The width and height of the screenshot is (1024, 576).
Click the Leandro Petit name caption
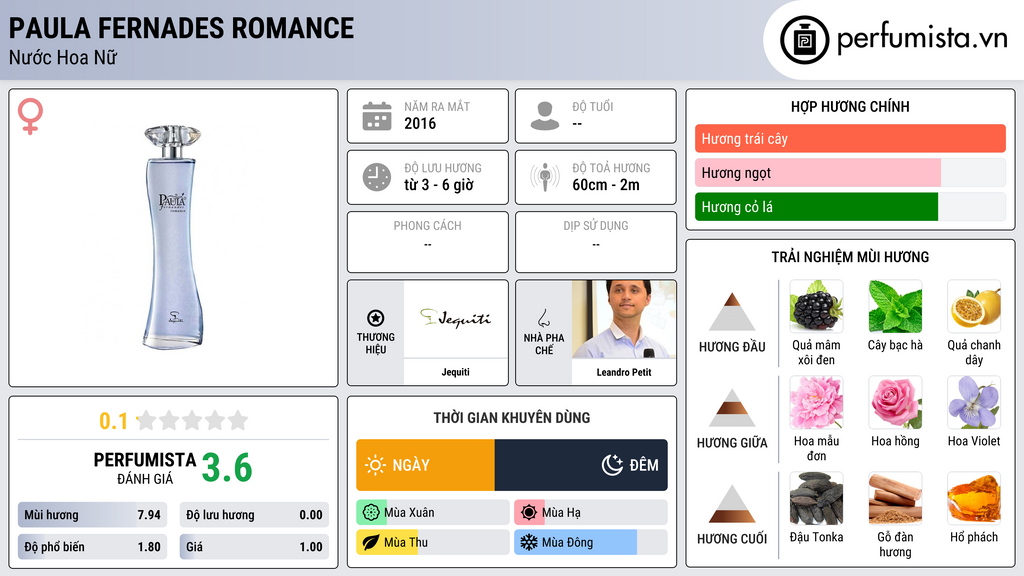[624, 372]
